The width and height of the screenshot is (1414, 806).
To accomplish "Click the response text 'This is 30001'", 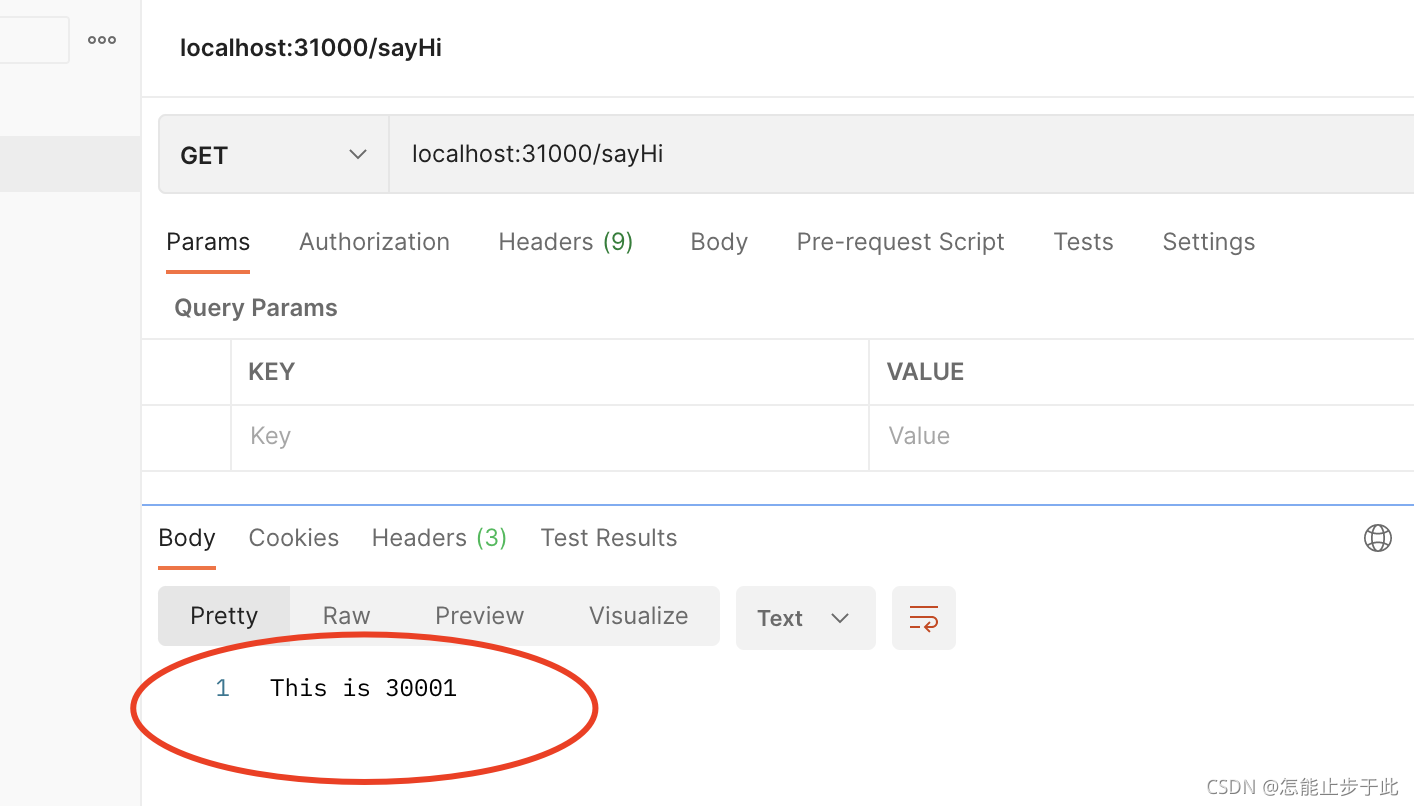I will point(363,688).
